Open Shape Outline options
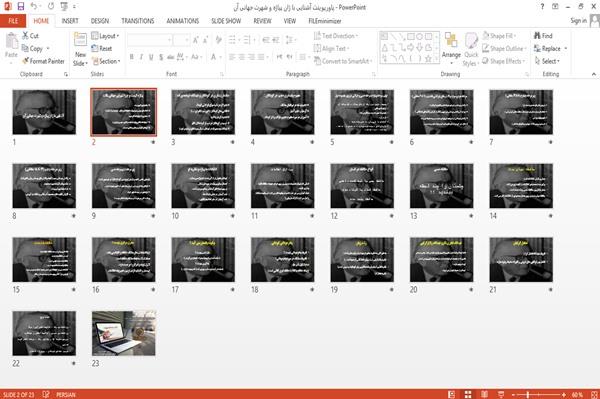This screenshot has width=600, height=399. point(504,49)
